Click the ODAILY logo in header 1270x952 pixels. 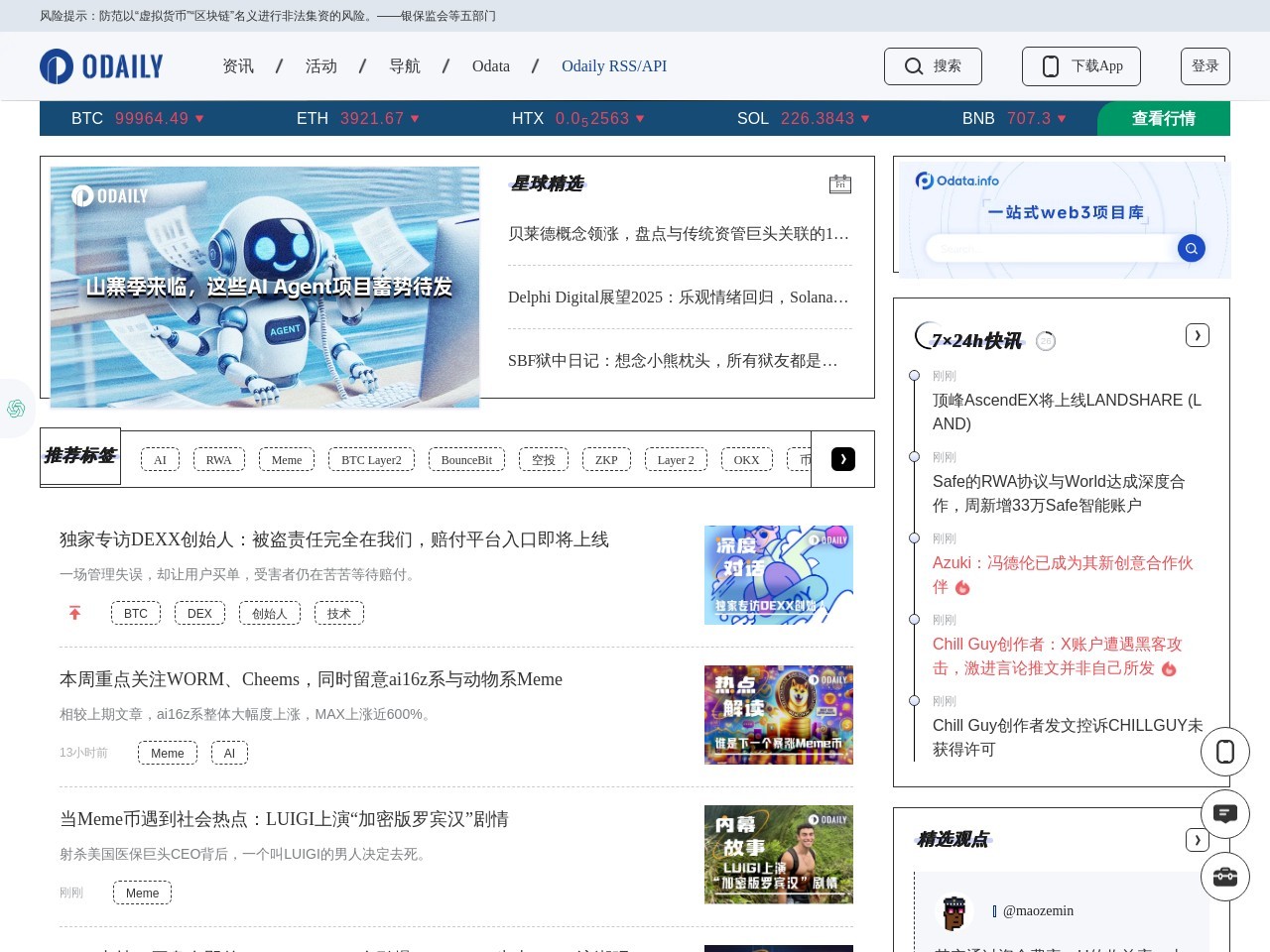101,66
